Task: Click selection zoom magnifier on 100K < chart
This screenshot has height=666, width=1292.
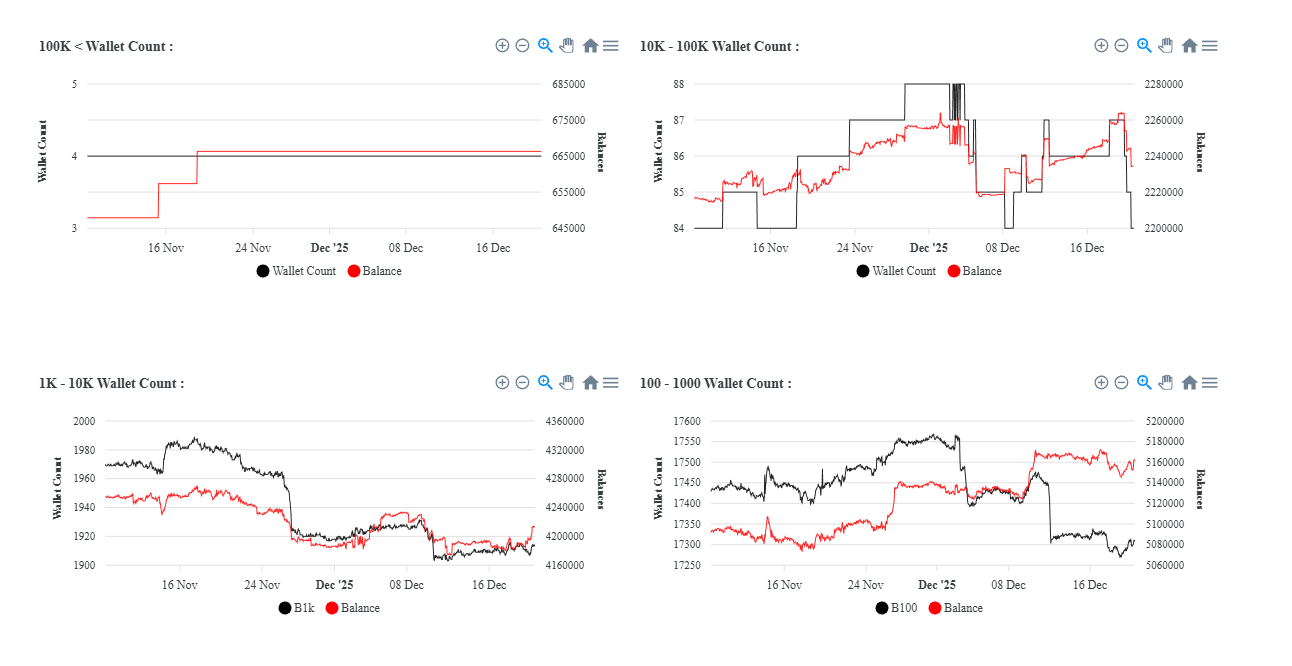Action: click(x=545, y=45)
